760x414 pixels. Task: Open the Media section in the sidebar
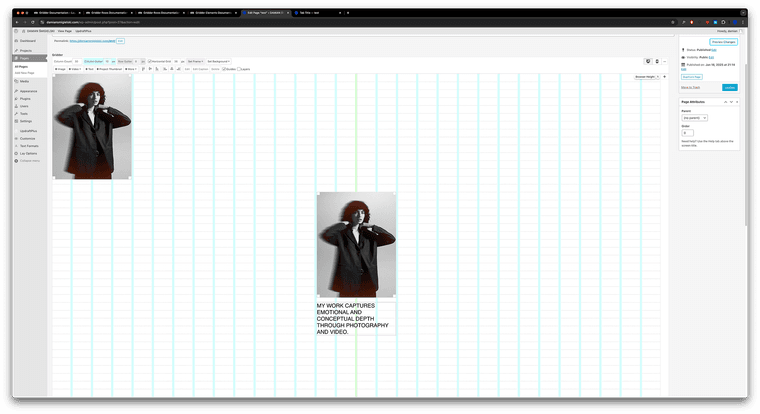24,81
